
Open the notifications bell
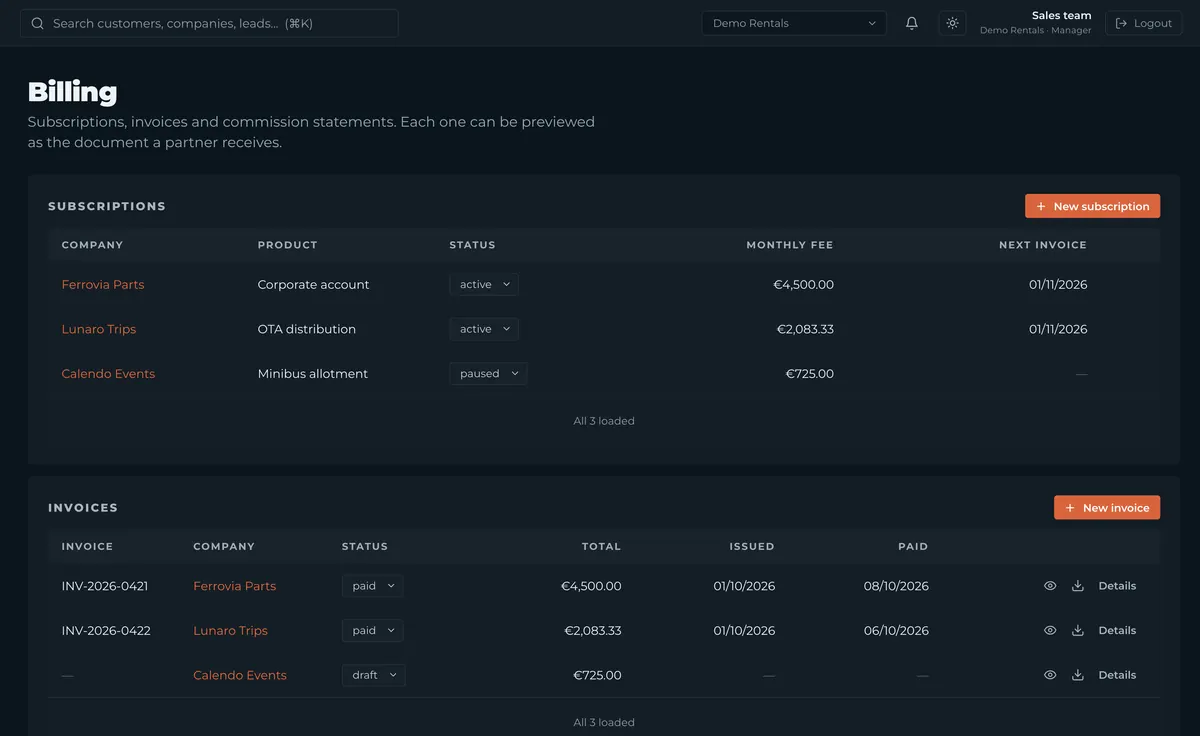coord(912,23)
